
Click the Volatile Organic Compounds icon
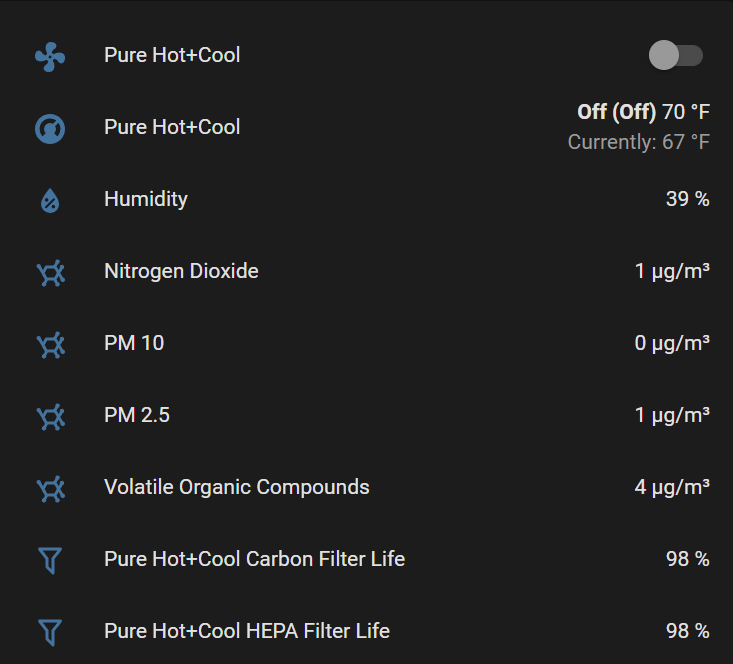[x=50, y=489]
